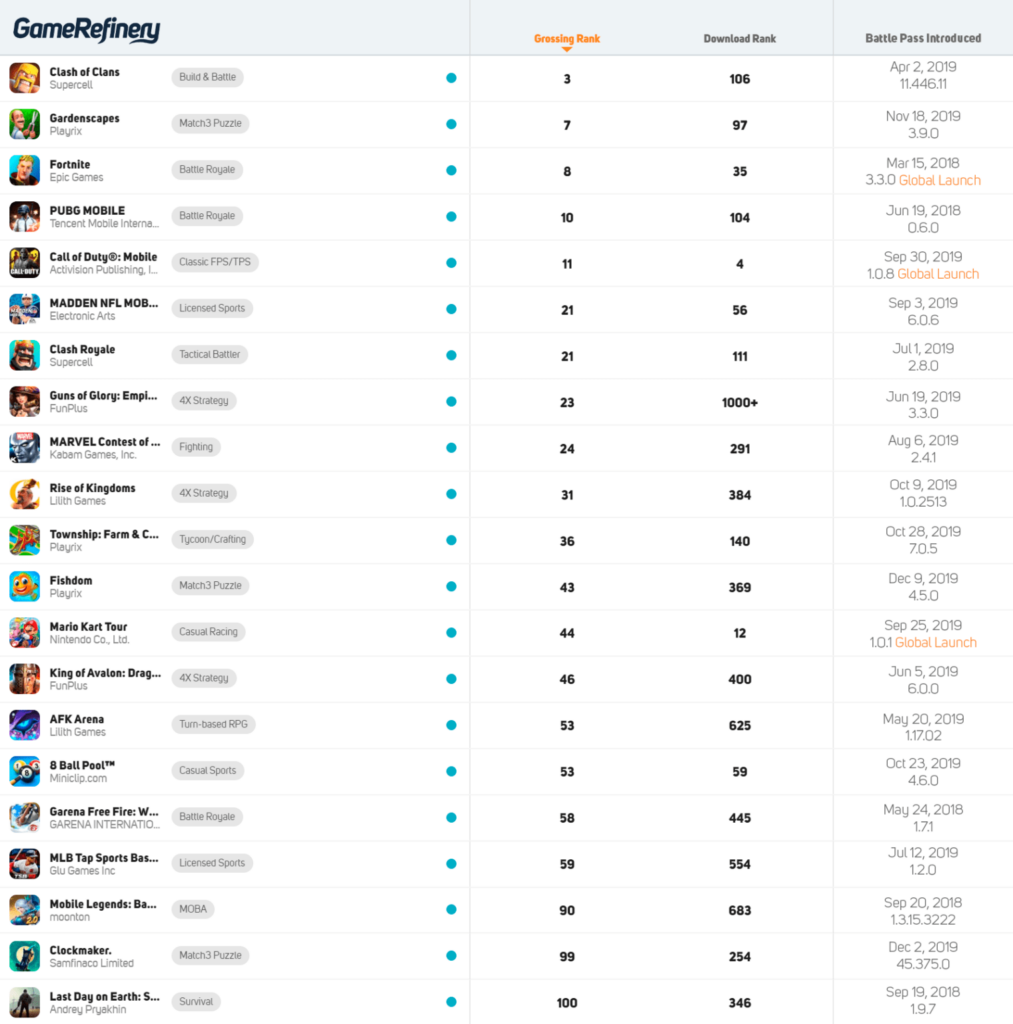Open the Clash of Clans game icon
The height and width of the screenshot is (1024, 1013).
click(x=24, y=78)
